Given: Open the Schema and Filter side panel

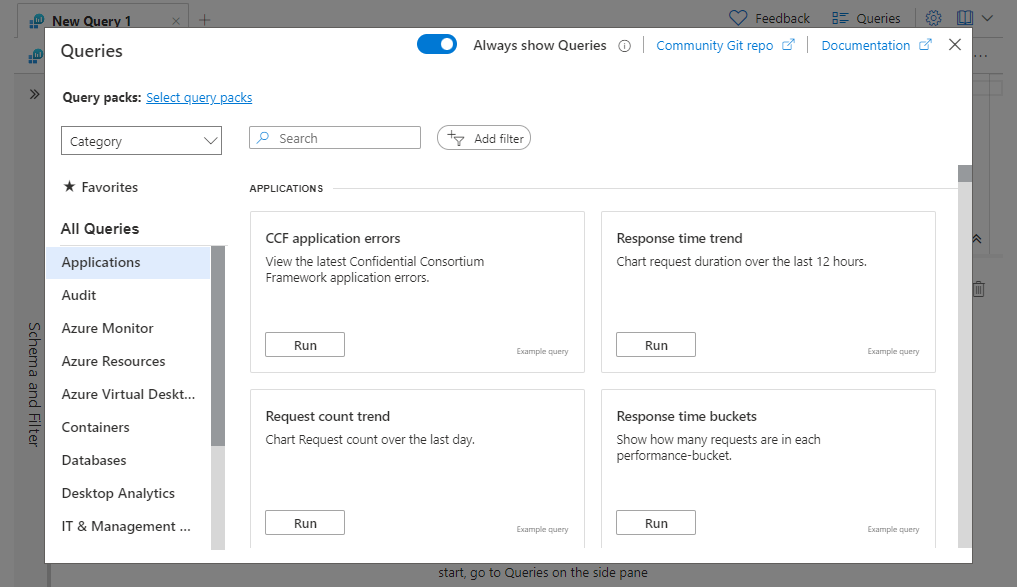Looking at the screenshot, I should click(34, 385).
